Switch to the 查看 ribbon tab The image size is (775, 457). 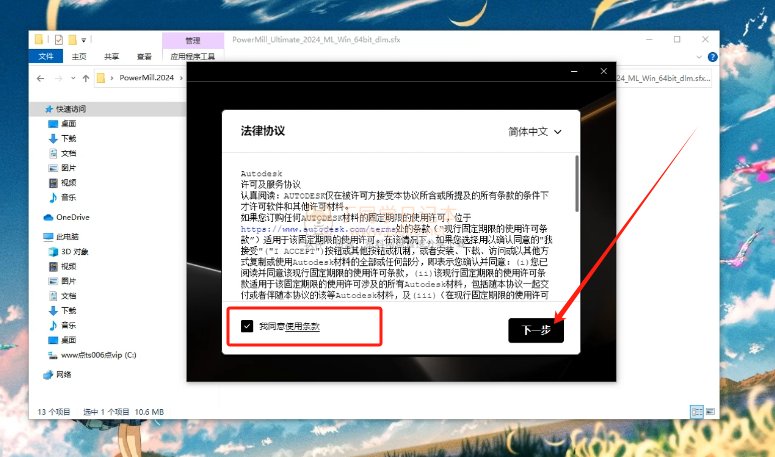pos(144,56)
